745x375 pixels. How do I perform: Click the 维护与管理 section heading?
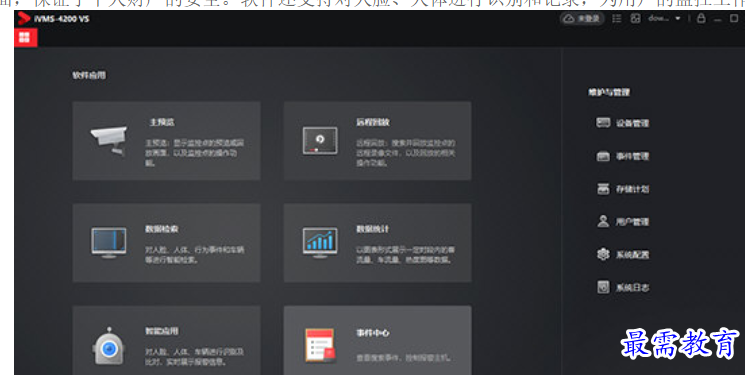coord(609,92)
